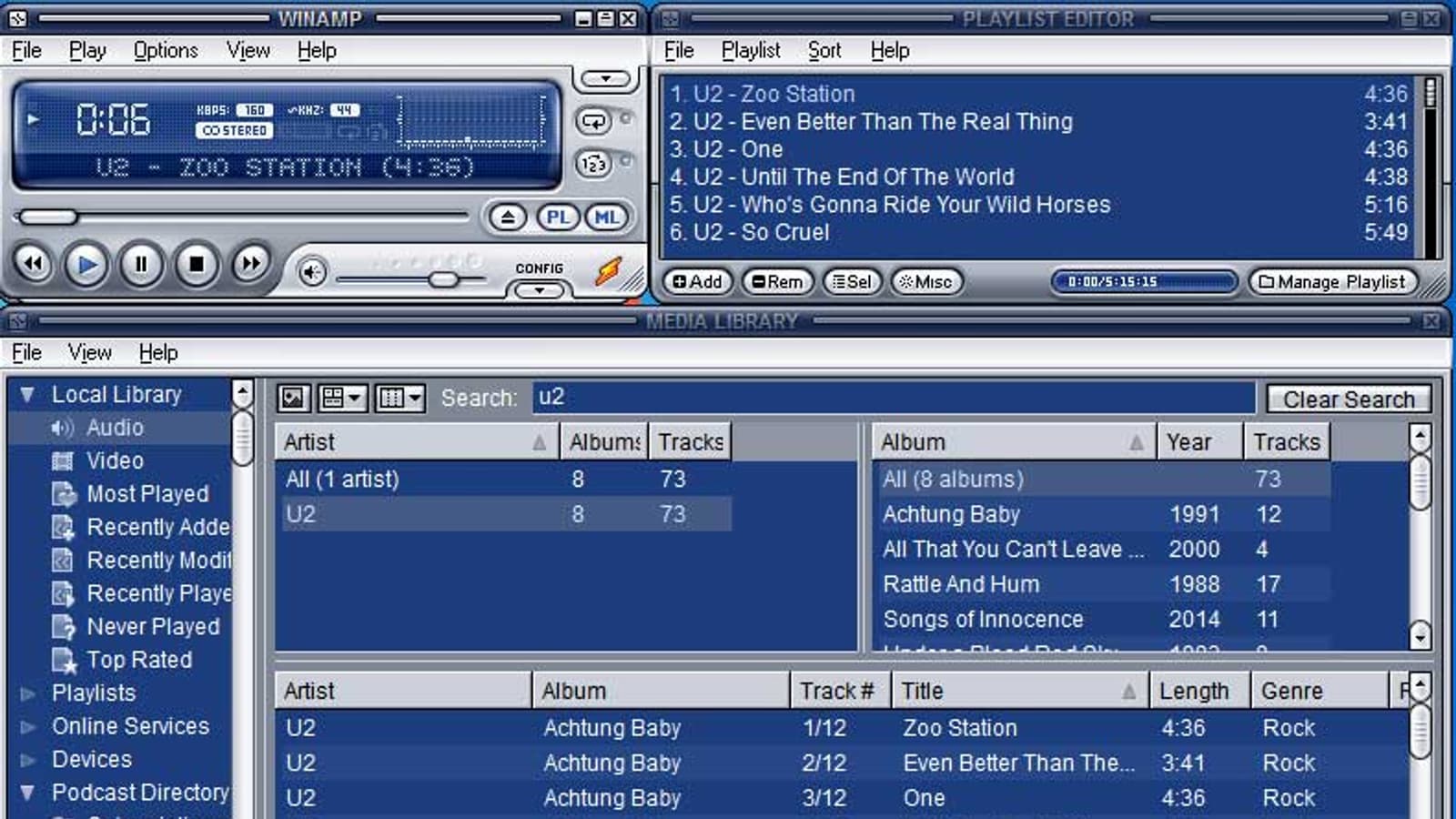
Task: Expand the Playlists tree node
Action: click(x=27, y=693)
